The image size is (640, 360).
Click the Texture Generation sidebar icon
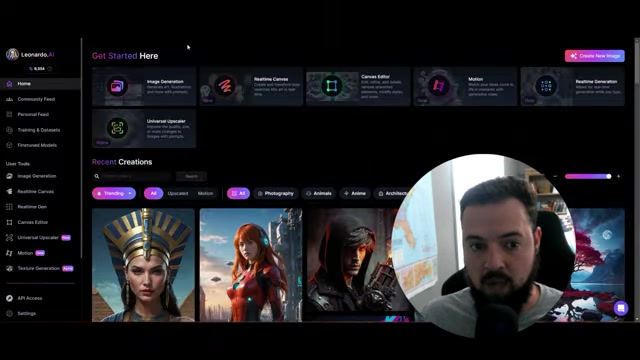pos(9,268)
